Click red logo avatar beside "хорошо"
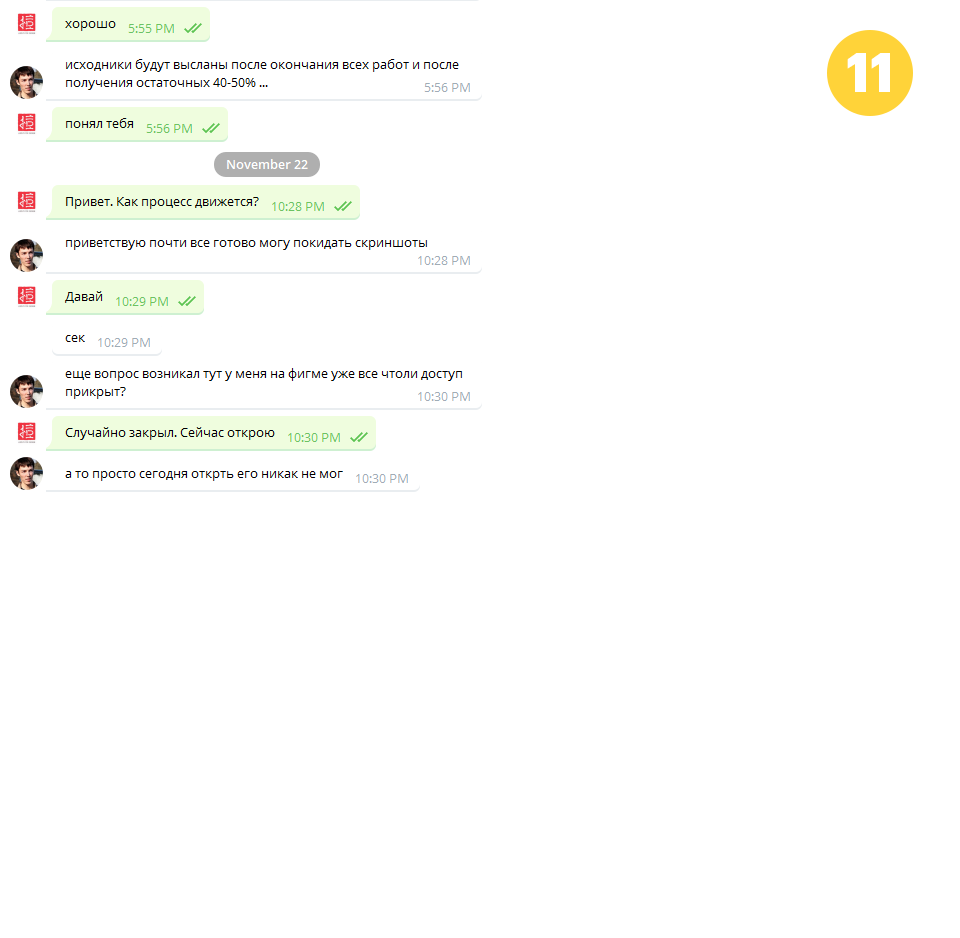 tap(26, 24)
